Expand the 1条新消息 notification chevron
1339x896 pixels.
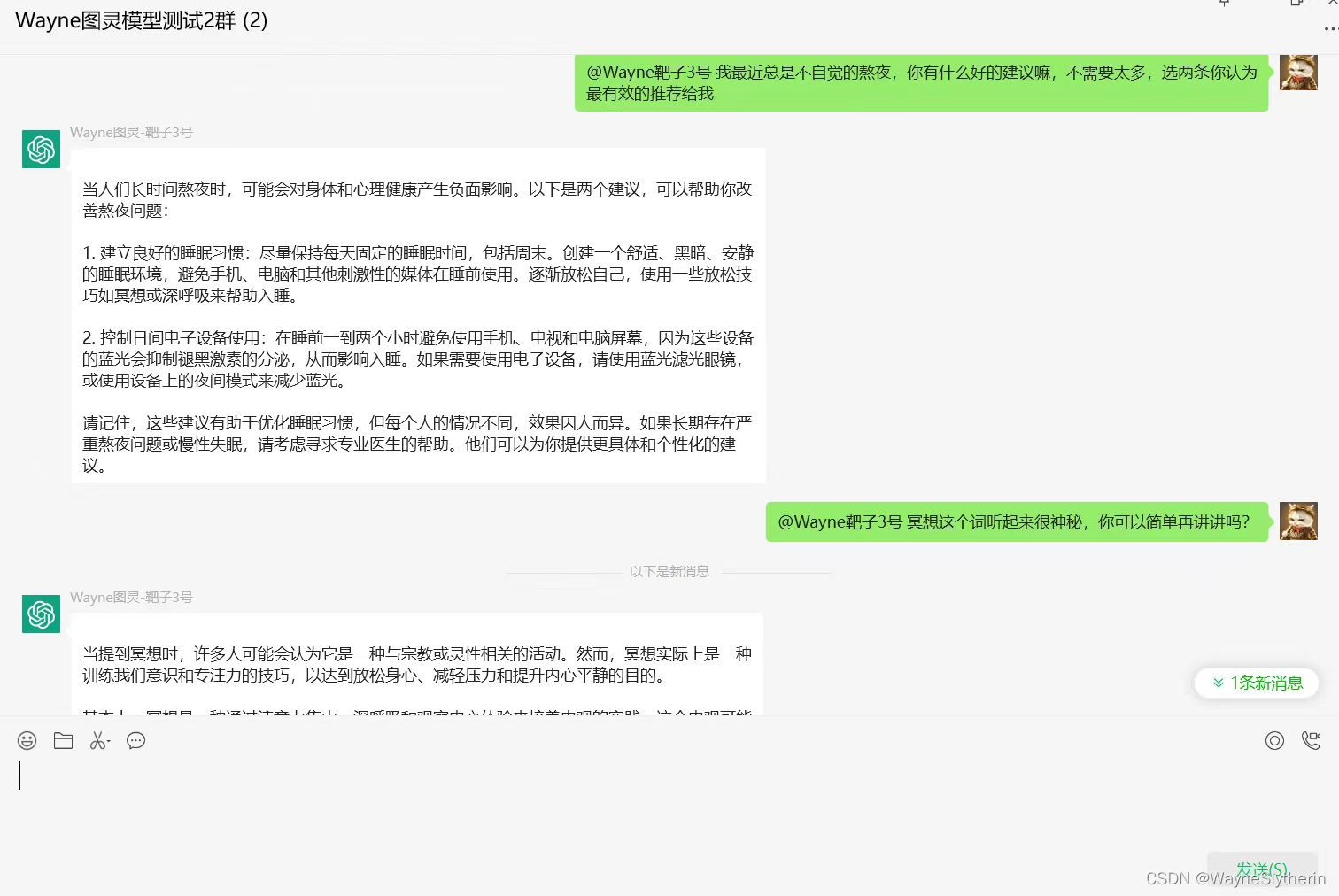[x=1217, y=683]
